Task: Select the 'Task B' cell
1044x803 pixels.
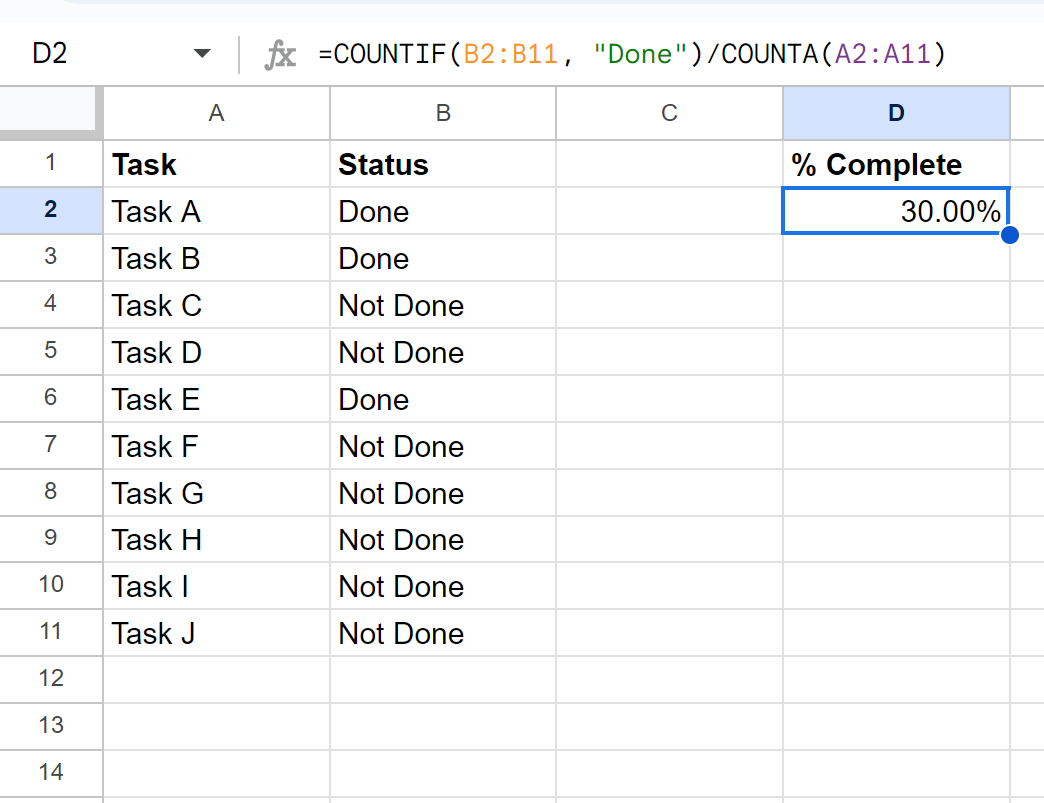Action: pos(216,258)
